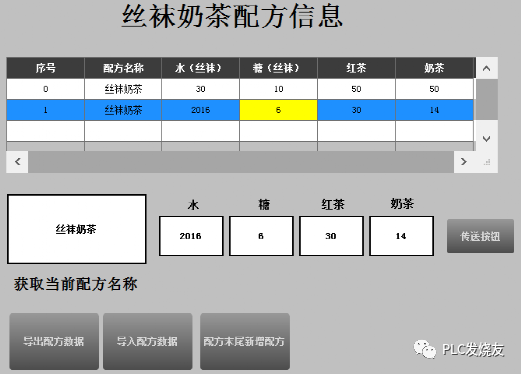Click the cell 2016 in row 1

(x=200, y=110)
